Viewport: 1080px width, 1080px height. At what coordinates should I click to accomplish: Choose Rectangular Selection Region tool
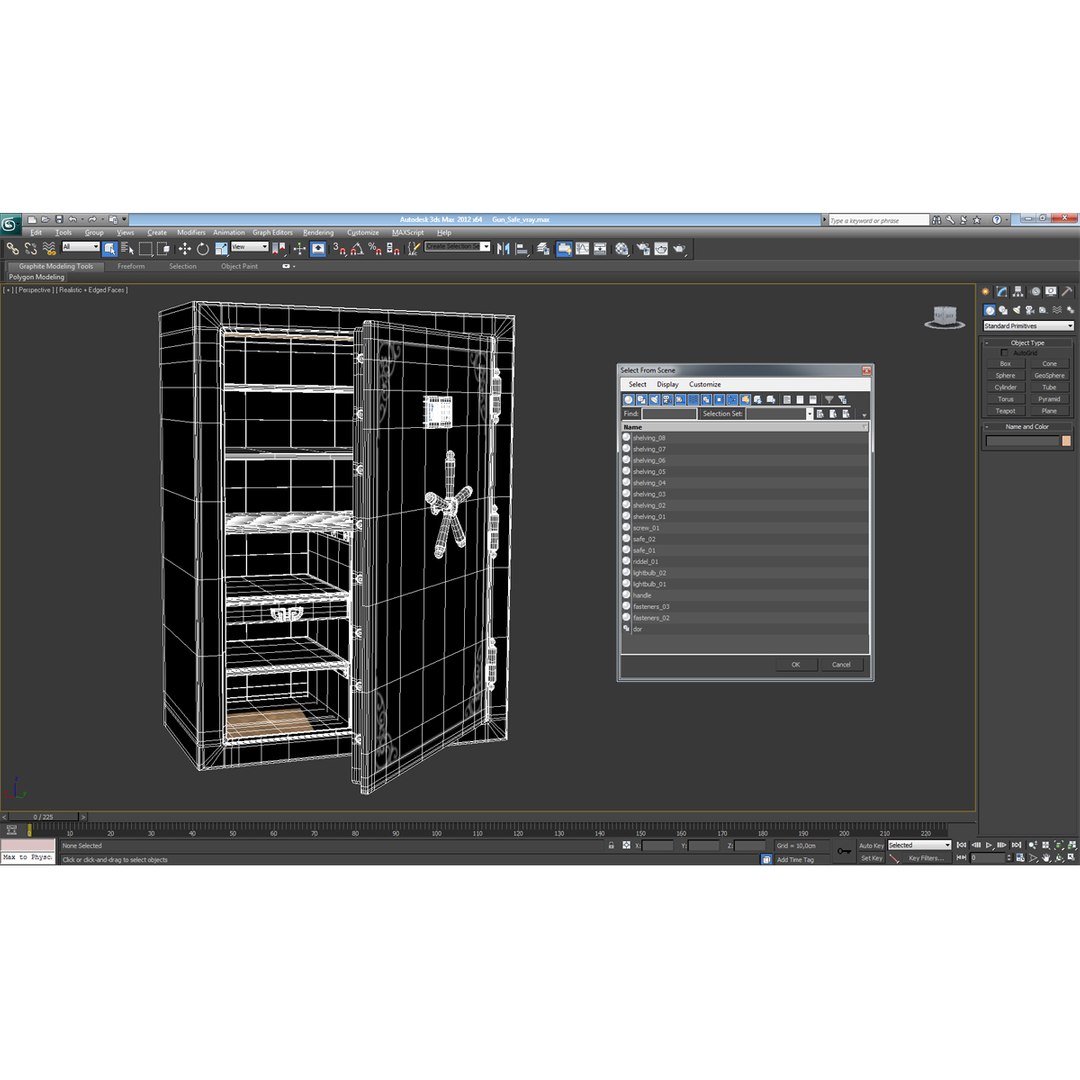[x=145, y=249]
